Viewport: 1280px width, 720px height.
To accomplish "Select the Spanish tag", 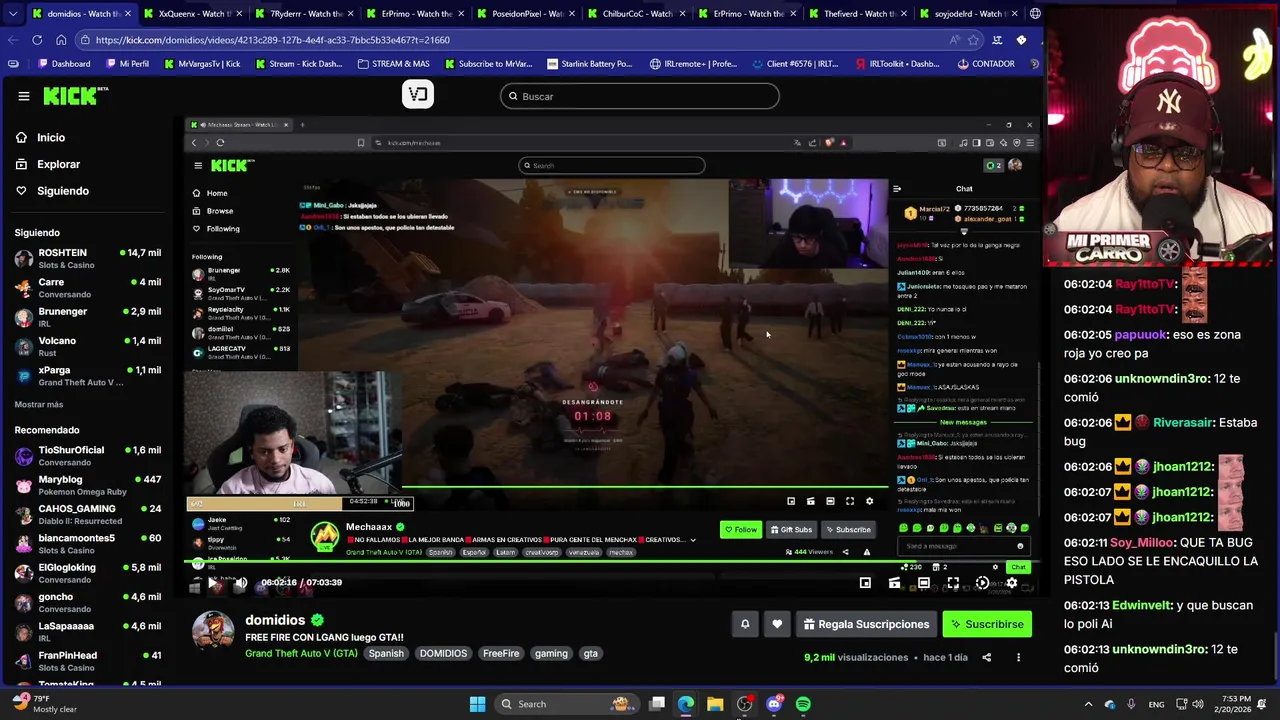I will (386, 654).
